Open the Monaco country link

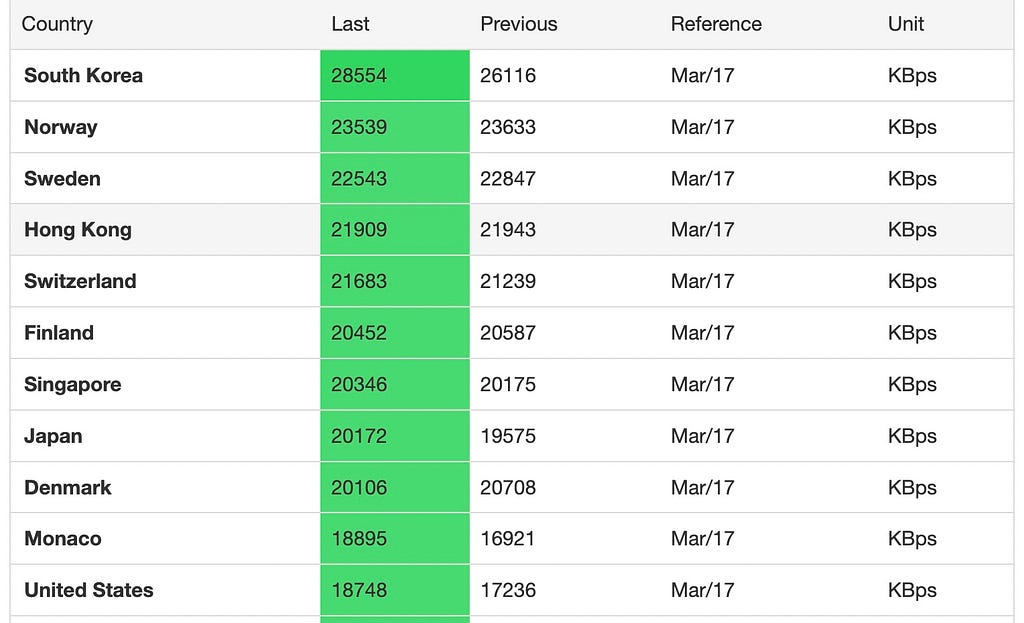63,539
